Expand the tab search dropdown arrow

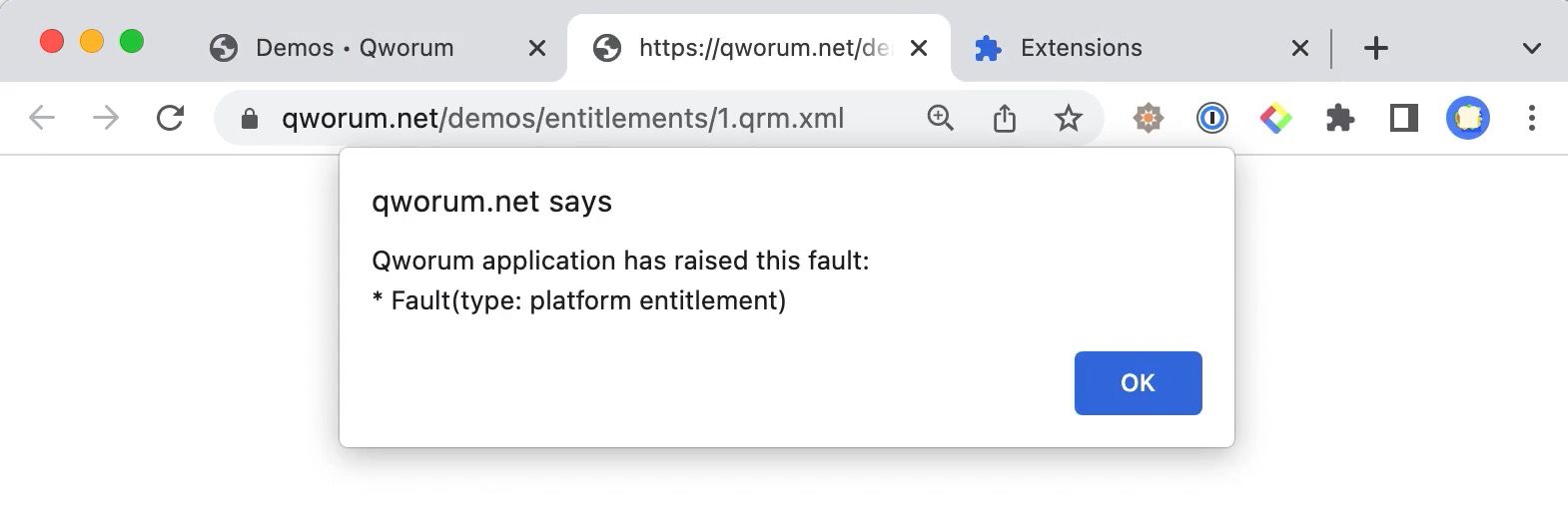pyautogui.click(x=1531, y=48)
